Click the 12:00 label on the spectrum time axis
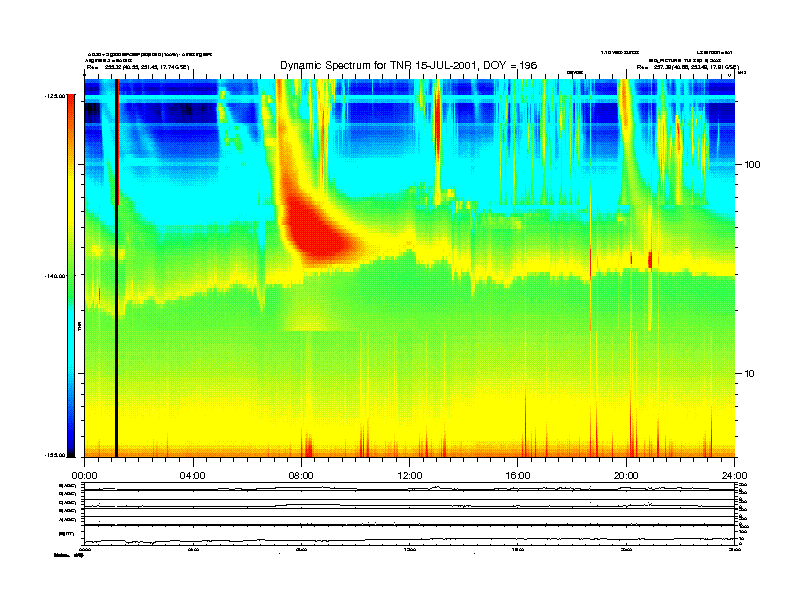 pyautogui.click(x=410, y=476)
